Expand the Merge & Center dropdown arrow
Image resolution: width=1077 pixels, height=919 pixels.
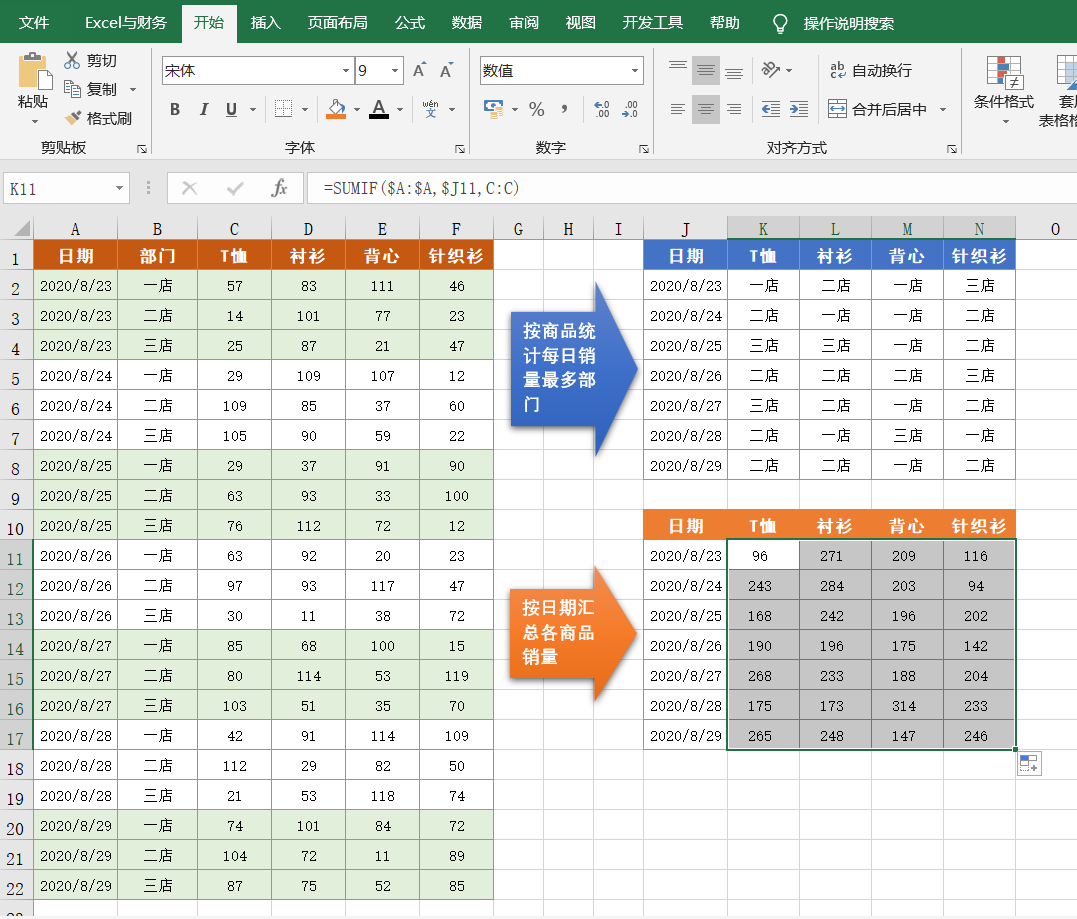coord(943,110)
